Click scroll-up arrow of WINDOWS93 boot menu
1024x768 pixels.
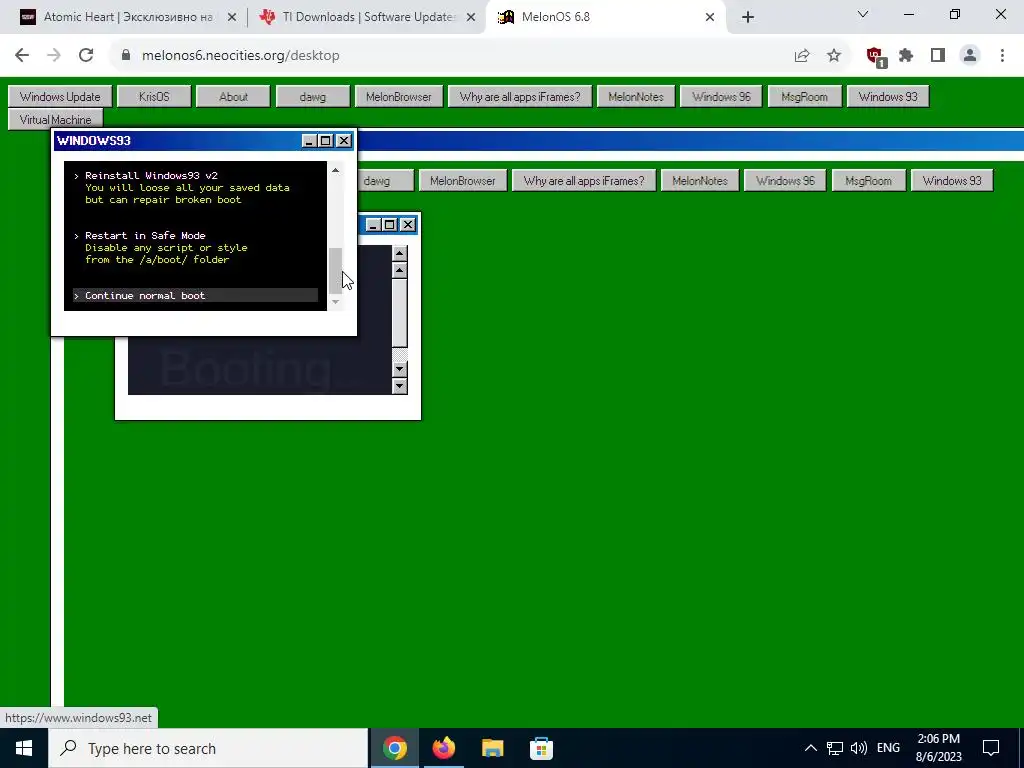click(335, 170)
